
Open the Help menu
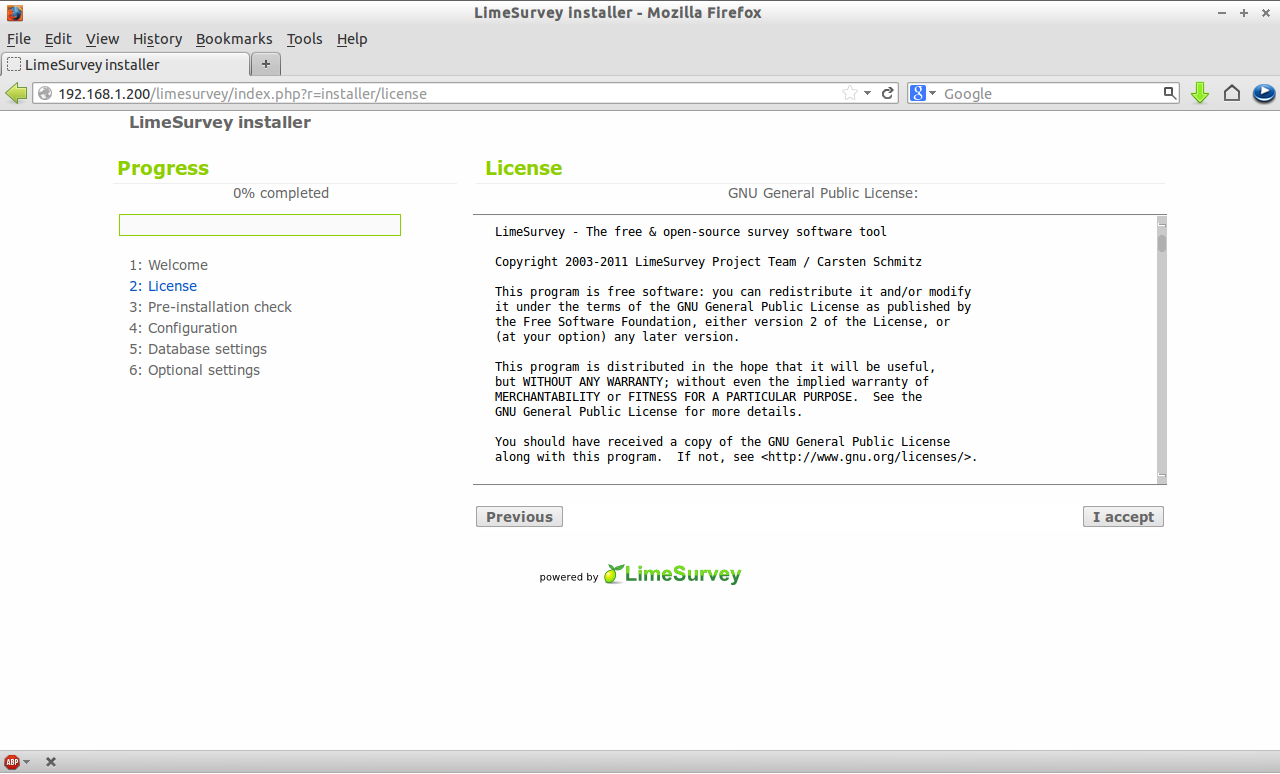(352, 39)
